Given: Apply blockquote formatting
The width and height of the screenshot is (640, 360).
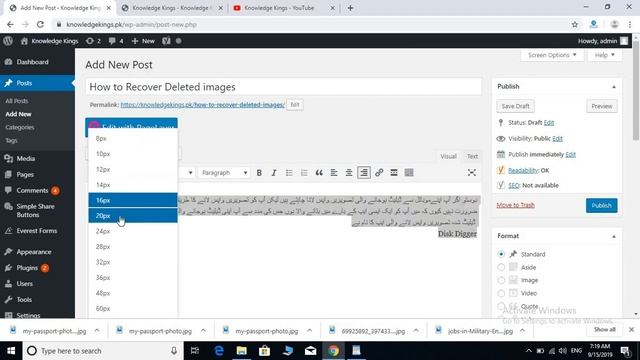Looking at the screenshot, I should click(x=319, y=173).
